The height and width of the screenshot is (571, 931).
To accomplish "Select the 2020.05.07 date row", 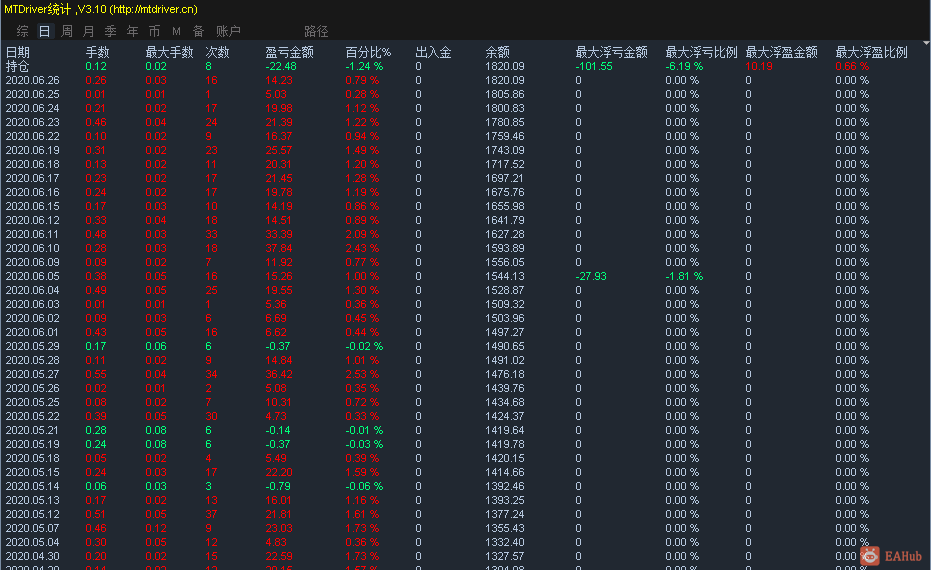I will click(x=33, y=528).
